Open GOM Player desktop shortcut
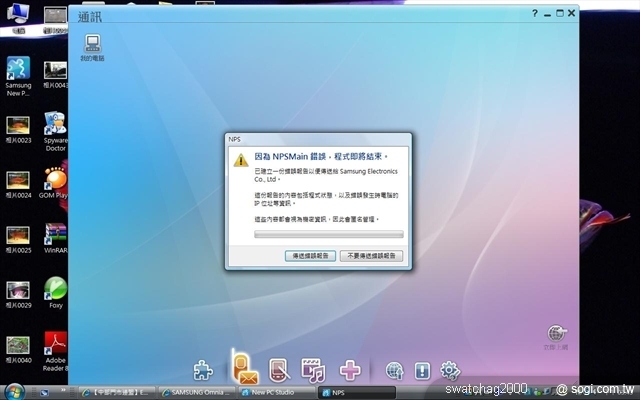Image resolution: width=640 pixels, height=400 pixels. point(55,183)
